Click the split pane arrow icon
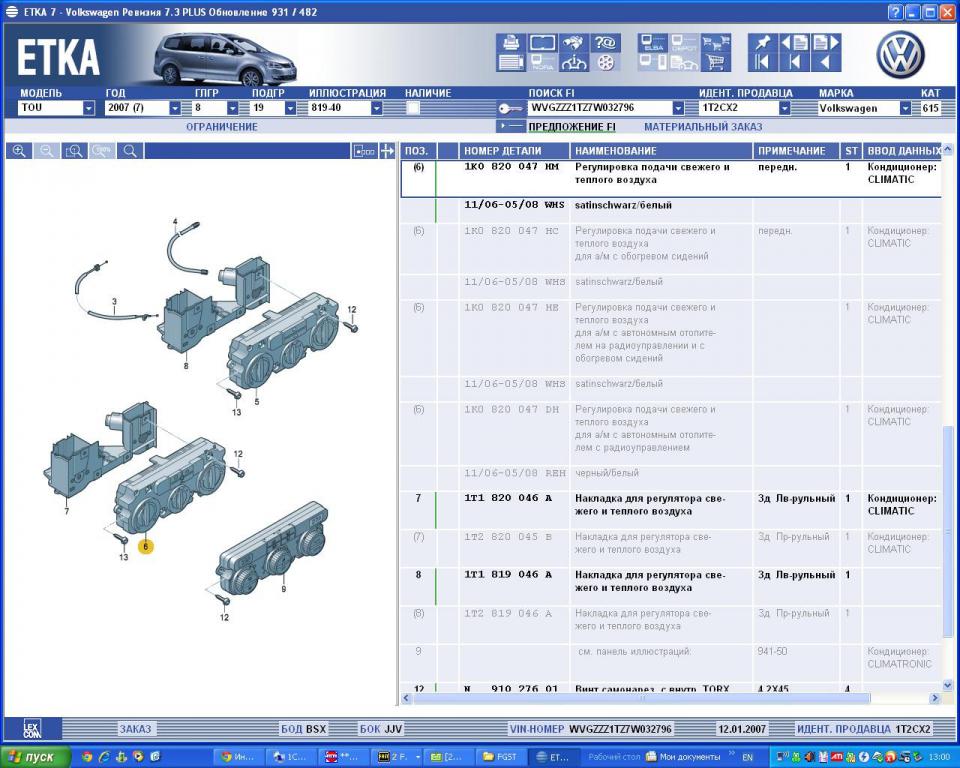Screen dimensions: 960x768 coord(387,151)
